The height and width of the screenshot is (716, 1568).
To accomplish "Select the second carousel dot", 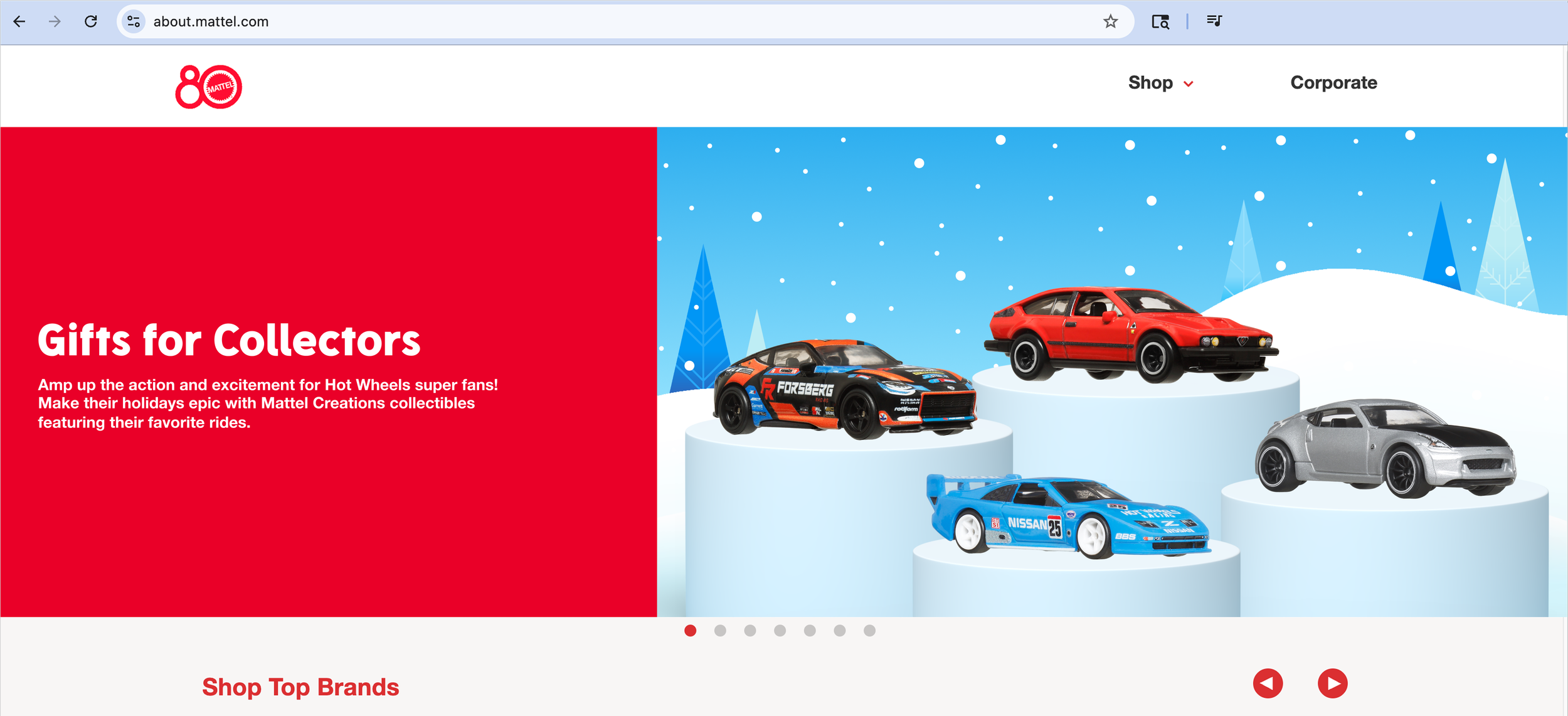I will 720,631.
